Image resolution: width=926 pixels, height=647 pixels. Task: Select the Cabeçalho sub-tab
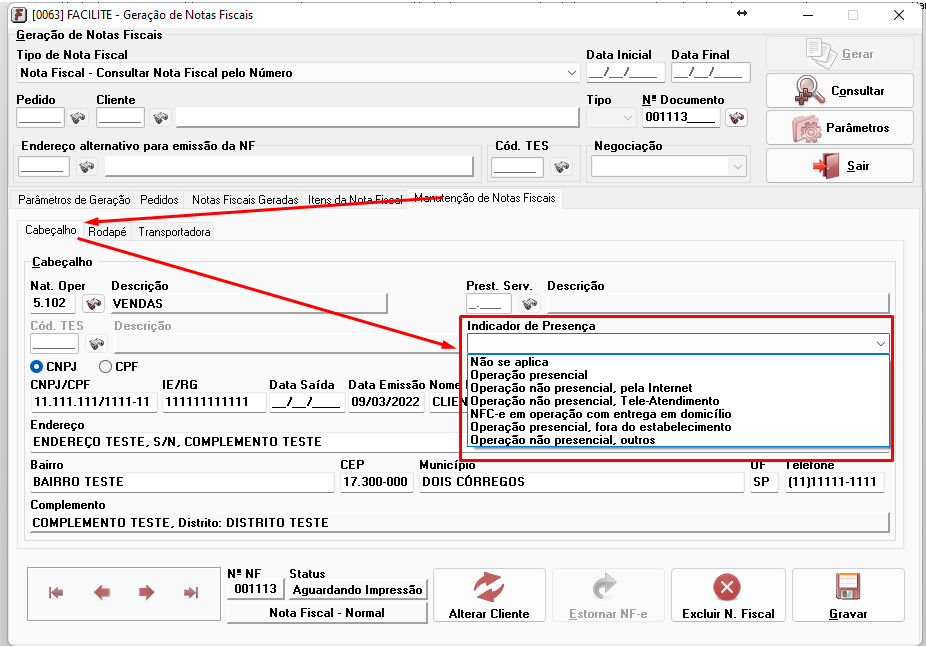(x=51, y=230)
